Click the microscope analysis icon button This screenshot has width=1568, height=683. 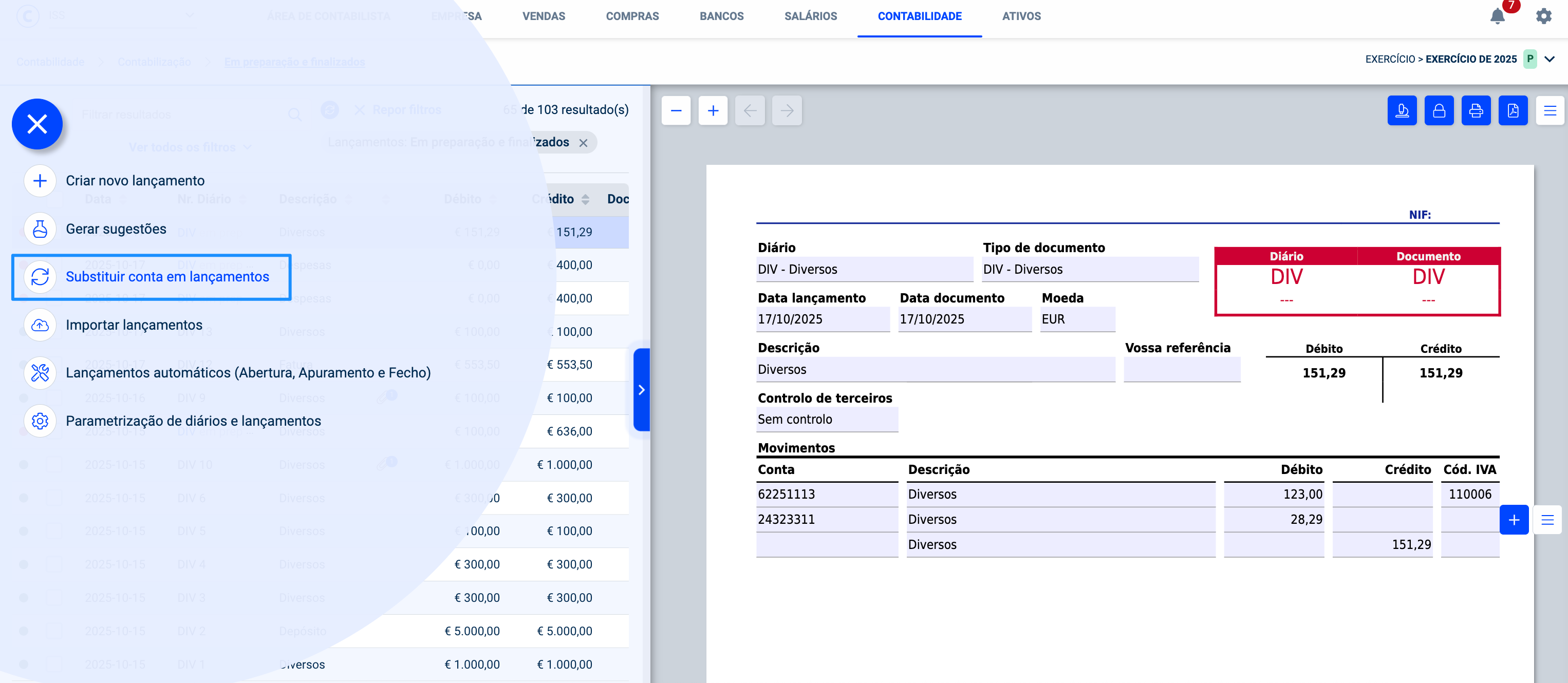1402,111
